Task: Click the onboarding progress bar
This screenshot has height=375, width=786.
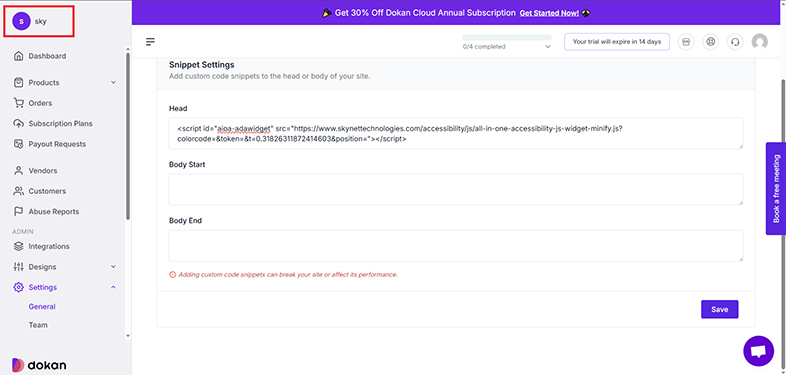Action: point(507,37)
